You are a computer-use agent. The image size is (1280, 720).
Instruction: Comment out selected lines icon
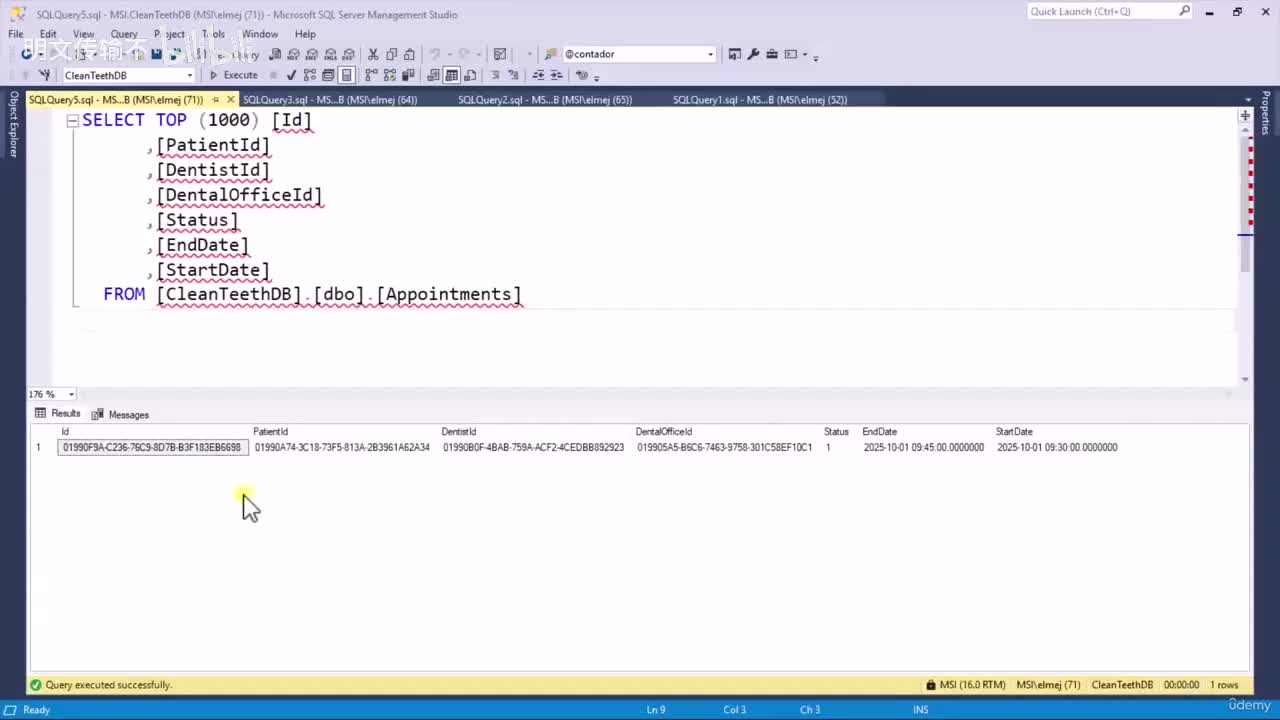tap(495, 75)
